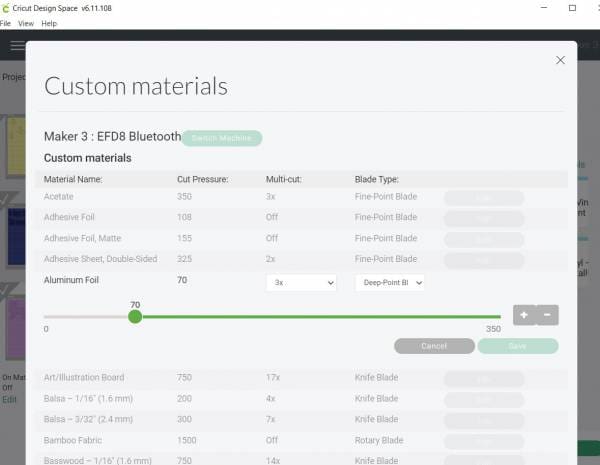Screen dimensions: 600x465
Task: Click the Rotary Blade cell
Action: 379,440
